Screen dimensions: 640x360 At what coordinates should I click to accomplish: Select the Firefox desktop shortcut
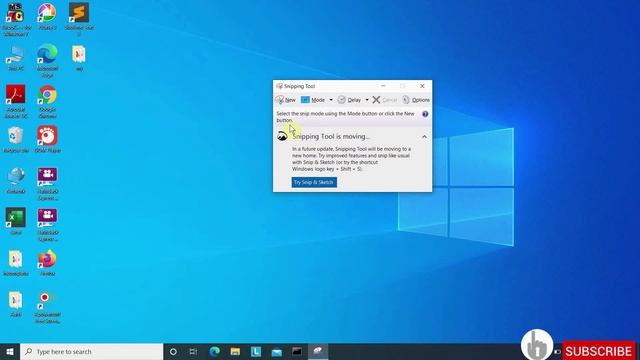click(x=47, y=263)
